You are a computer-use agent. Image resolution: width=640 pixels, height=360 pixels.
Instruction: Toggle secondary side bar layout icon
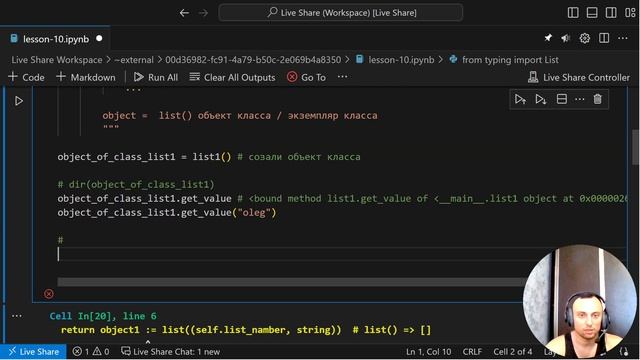coord(611,13)
